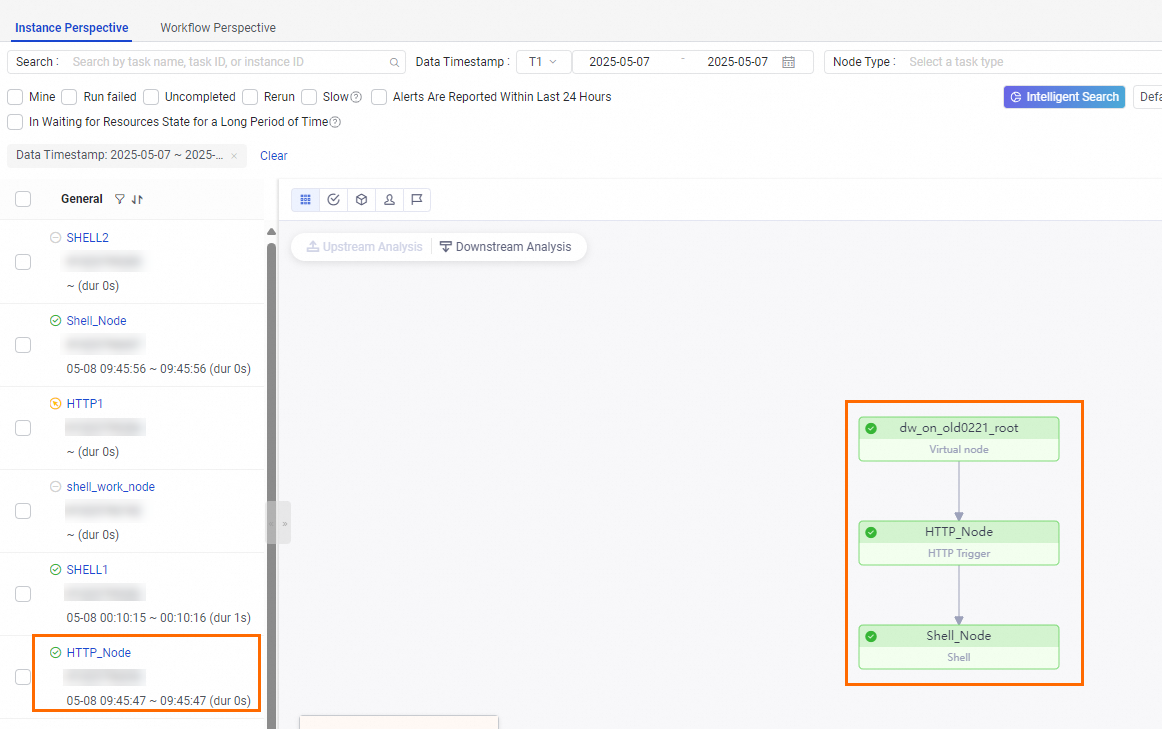Run Downstream Analysis
This screenshot has width=1162, height=729.
(x=505, y=247)
